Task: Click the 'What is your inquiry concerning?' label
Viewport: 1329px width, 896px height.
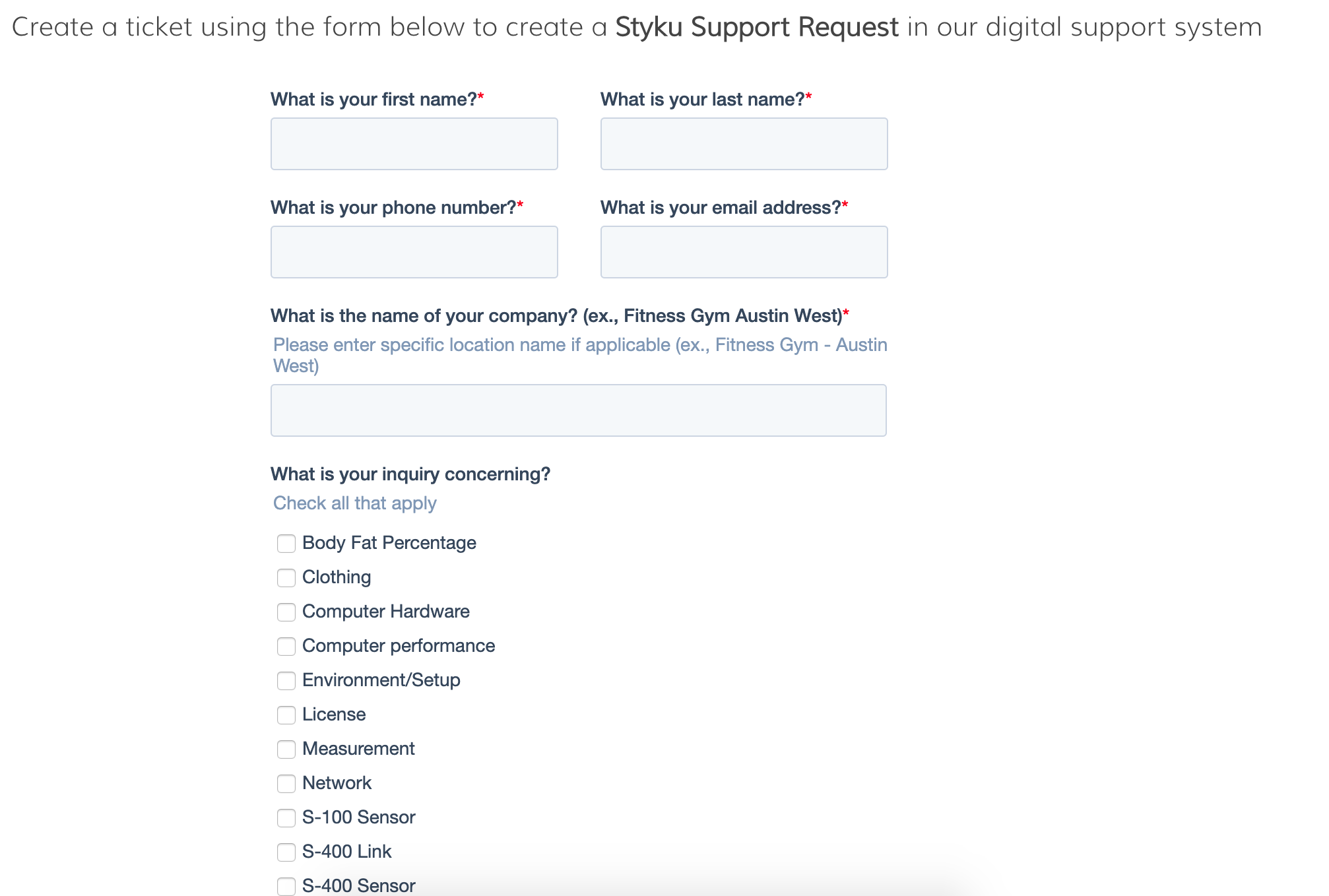Action: pyautogui.click(x=410, y=474)
